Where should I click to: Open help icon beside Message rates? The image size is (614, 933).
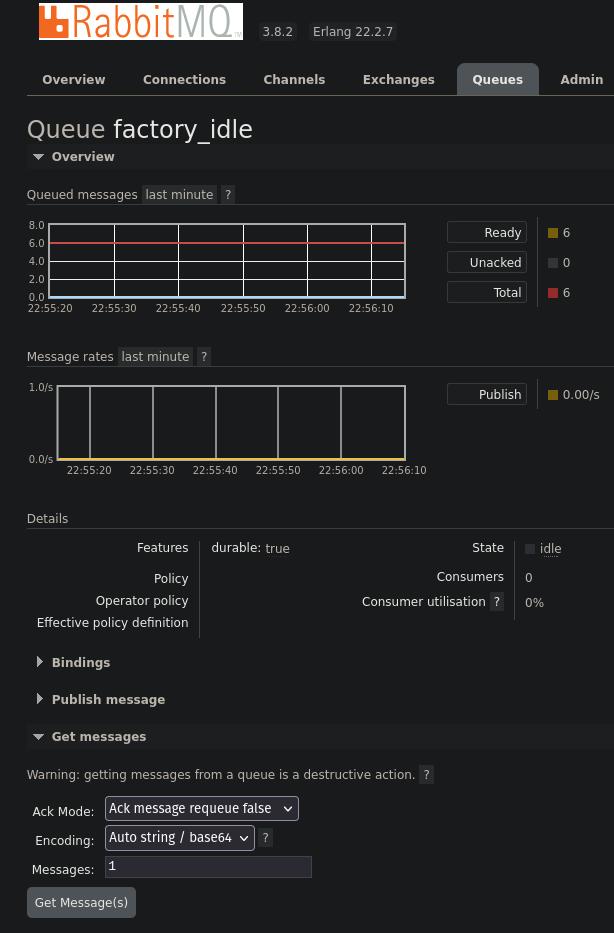204,356
